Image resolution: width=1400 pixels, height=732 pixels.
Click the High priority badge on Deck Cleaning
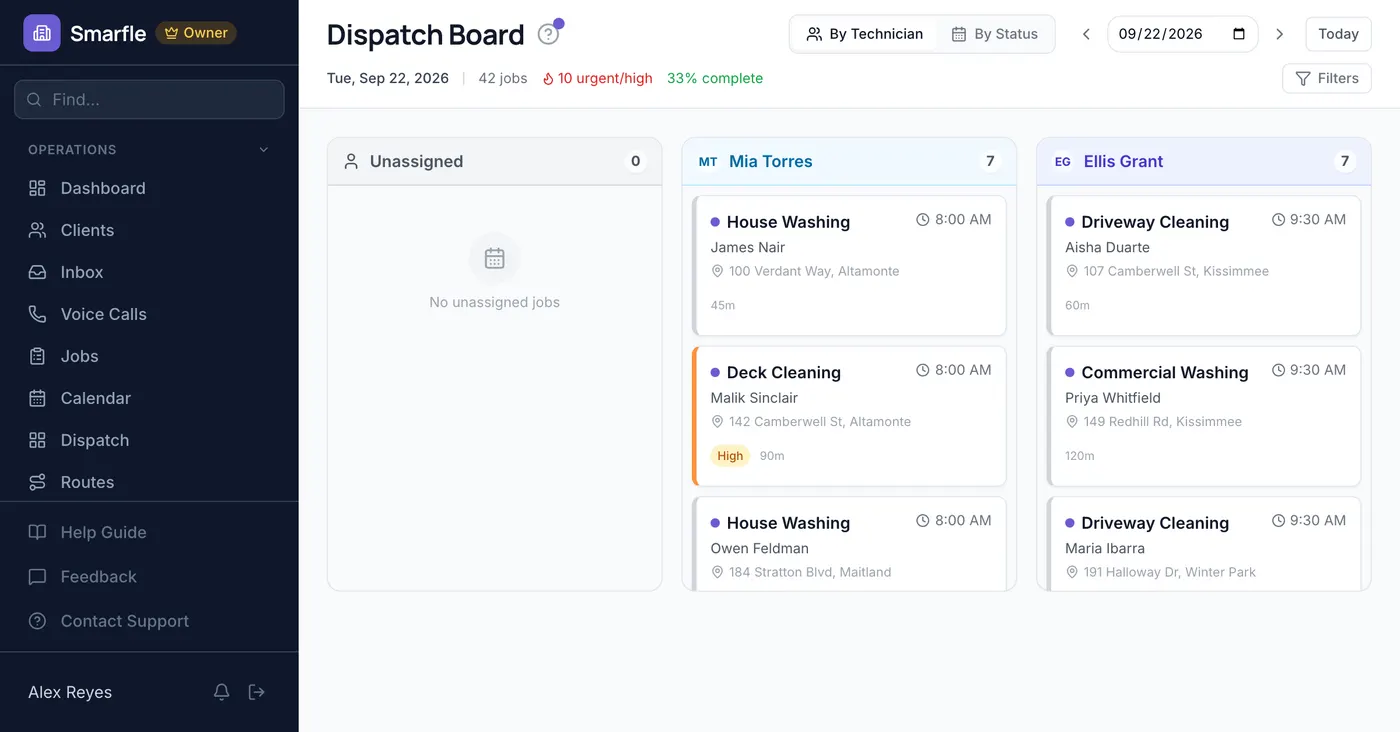point(730,456)
